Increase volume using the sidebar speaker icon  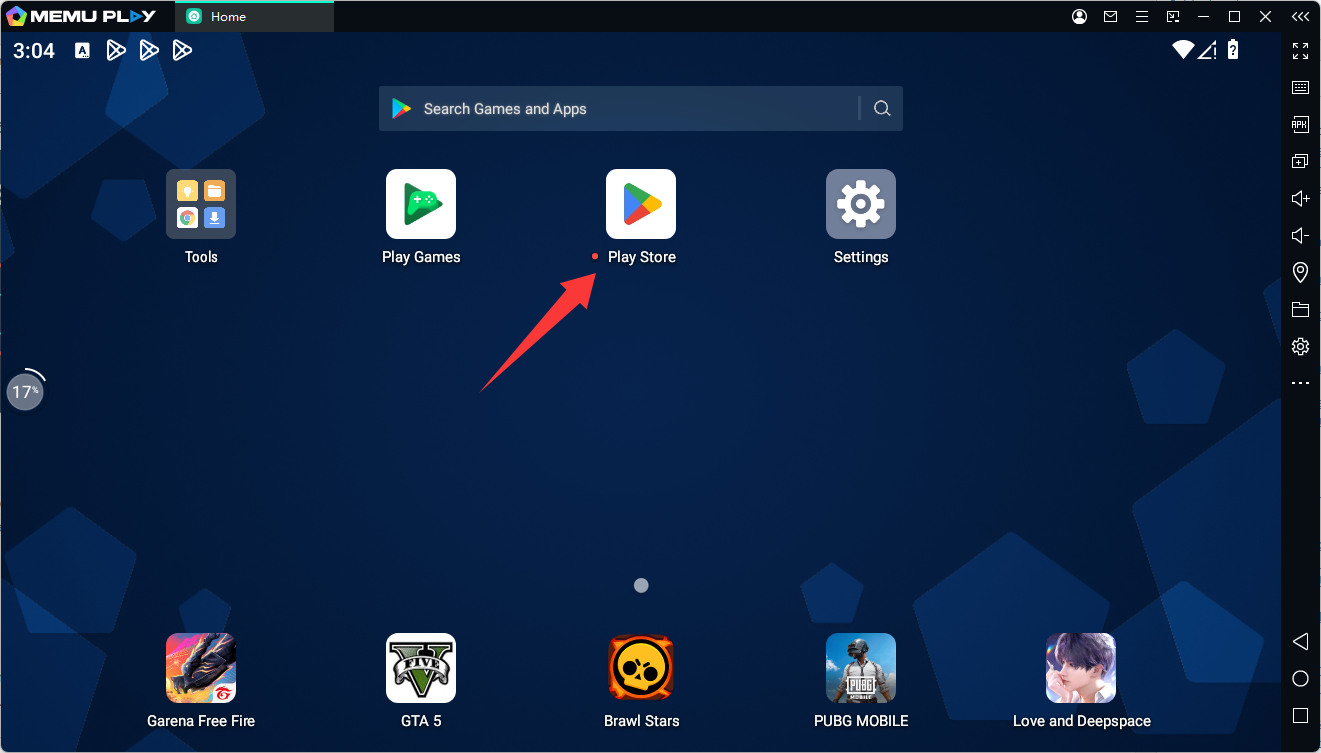pos(1300,198)
